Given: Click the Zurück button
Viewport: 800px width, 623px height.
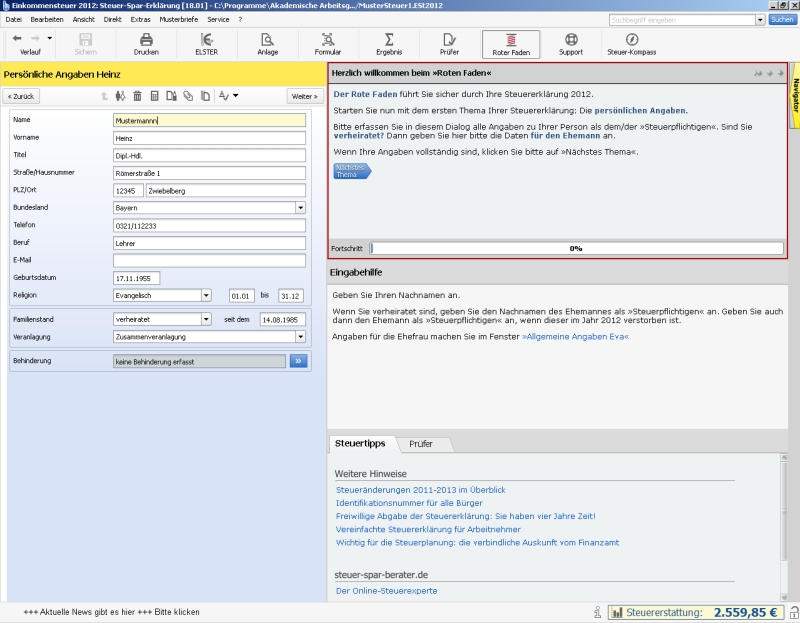Looking at the screenshot, I should (x=21, y=96).
